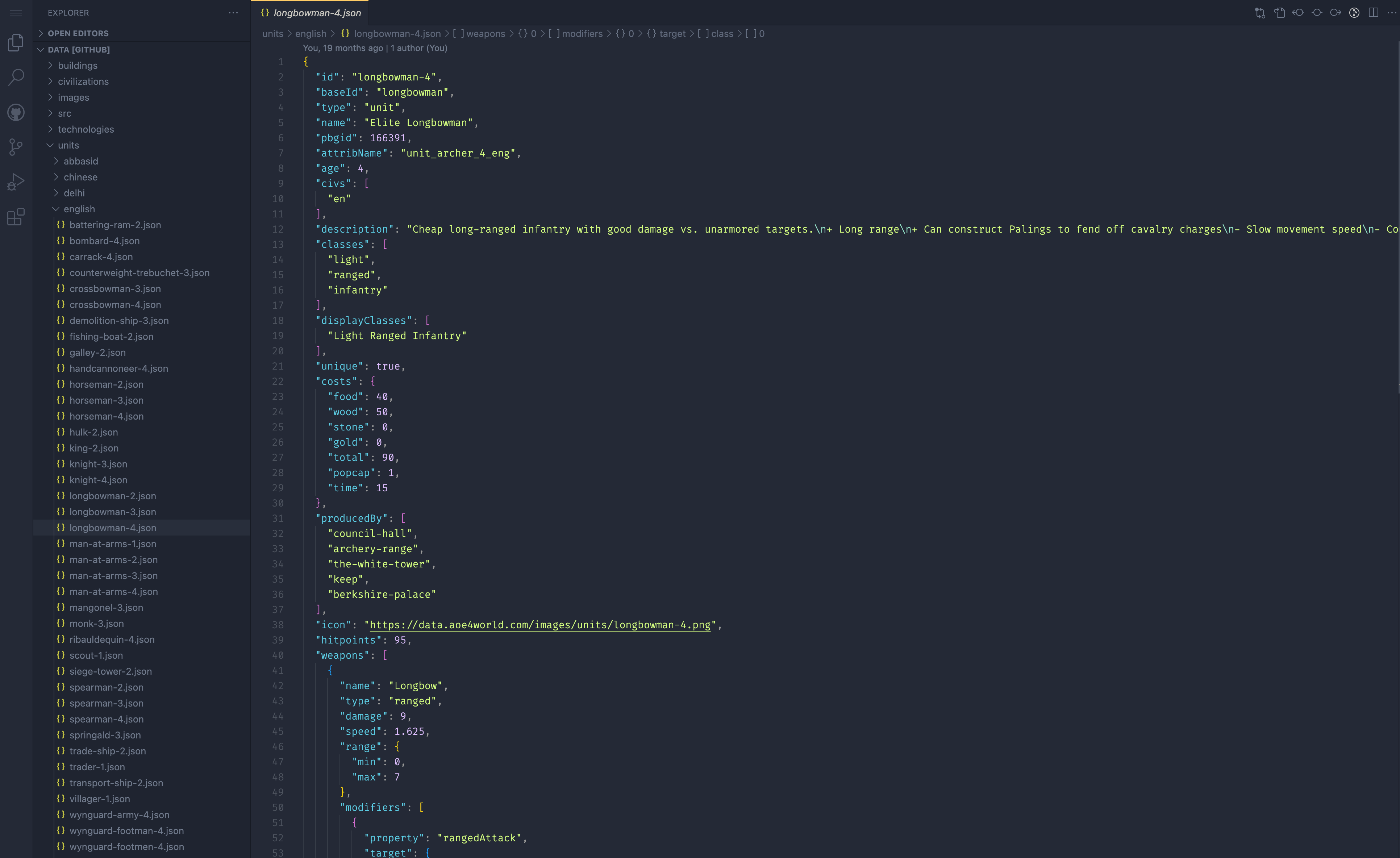Screen dimensions: 1400x858
Task: Go to the previous change arrow-circle icon
Action: tap(1298, 13)
